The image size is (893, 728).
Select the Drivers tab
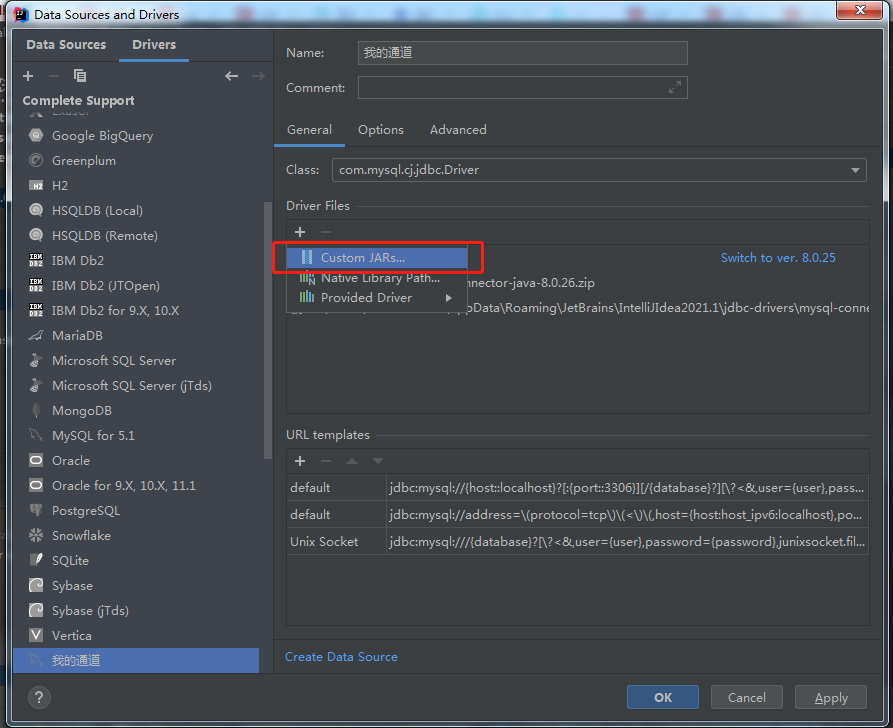[x=154, y=44]
